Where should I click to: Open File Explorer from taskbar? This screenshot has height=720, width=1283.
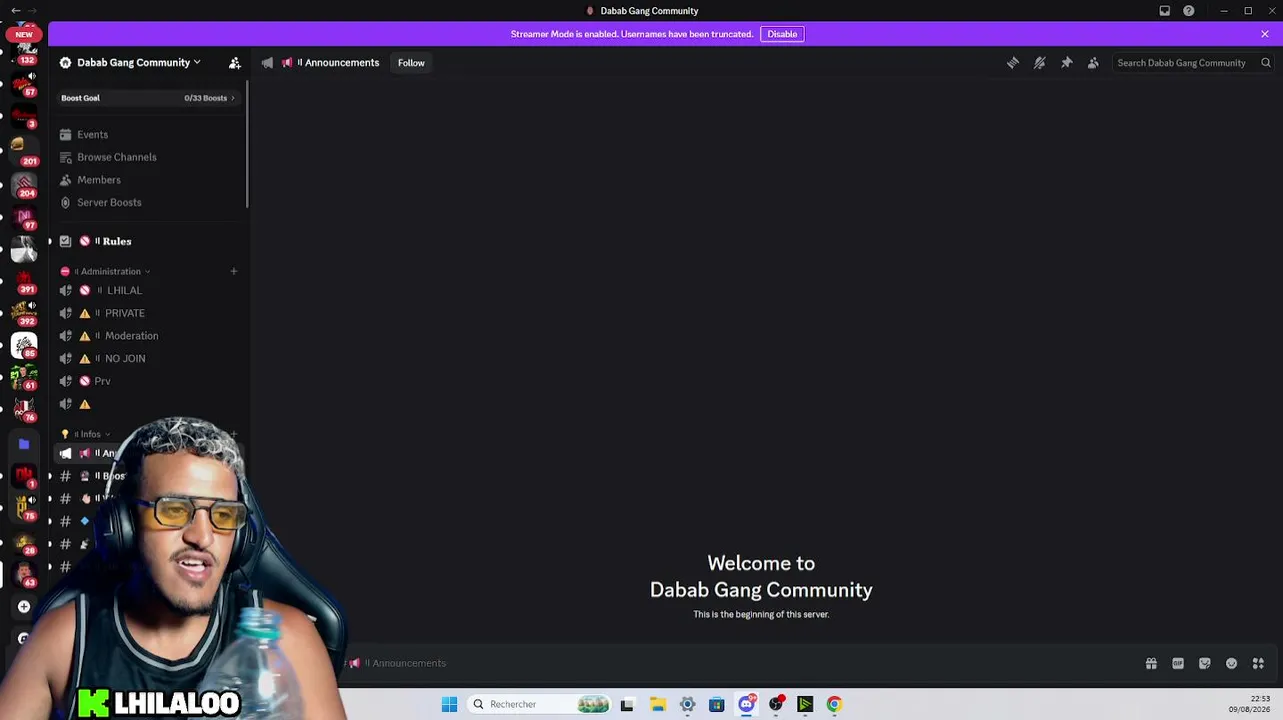(657, 704)
